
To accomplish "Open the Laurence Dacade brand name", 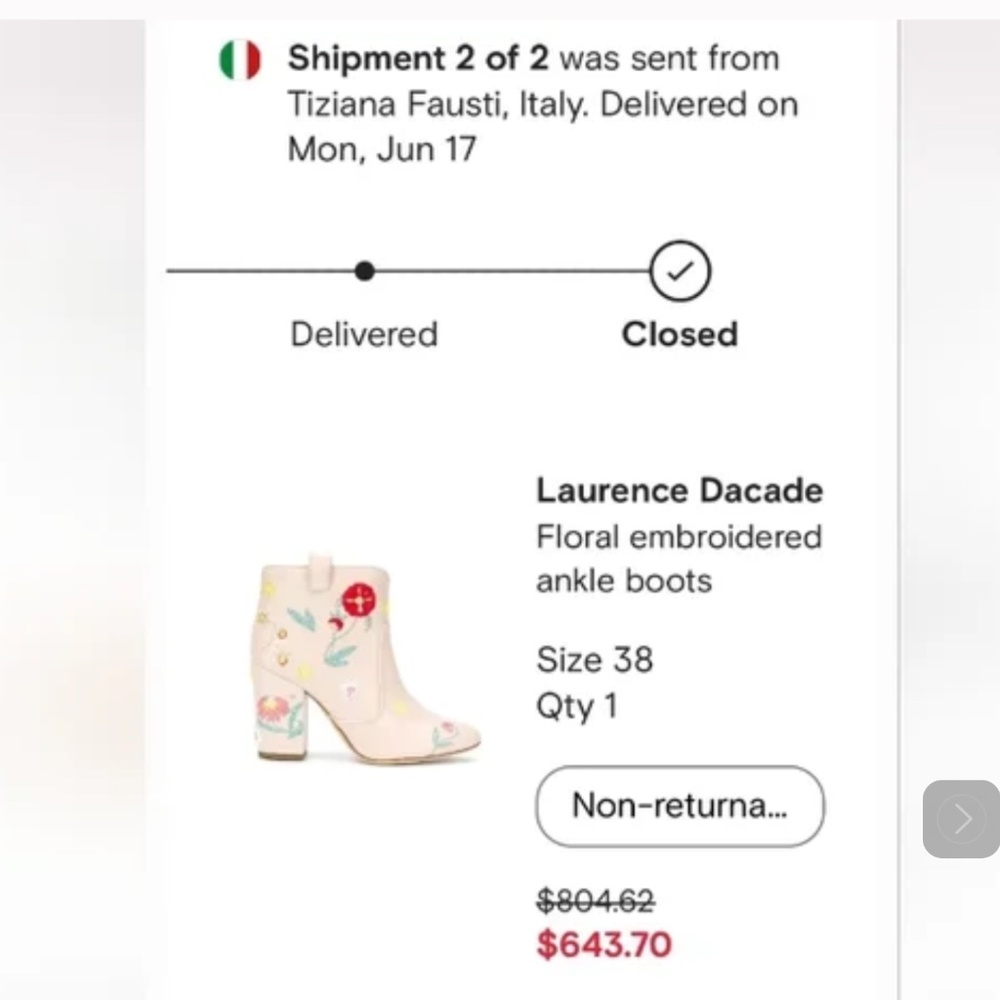I will [x=679, y=491].
